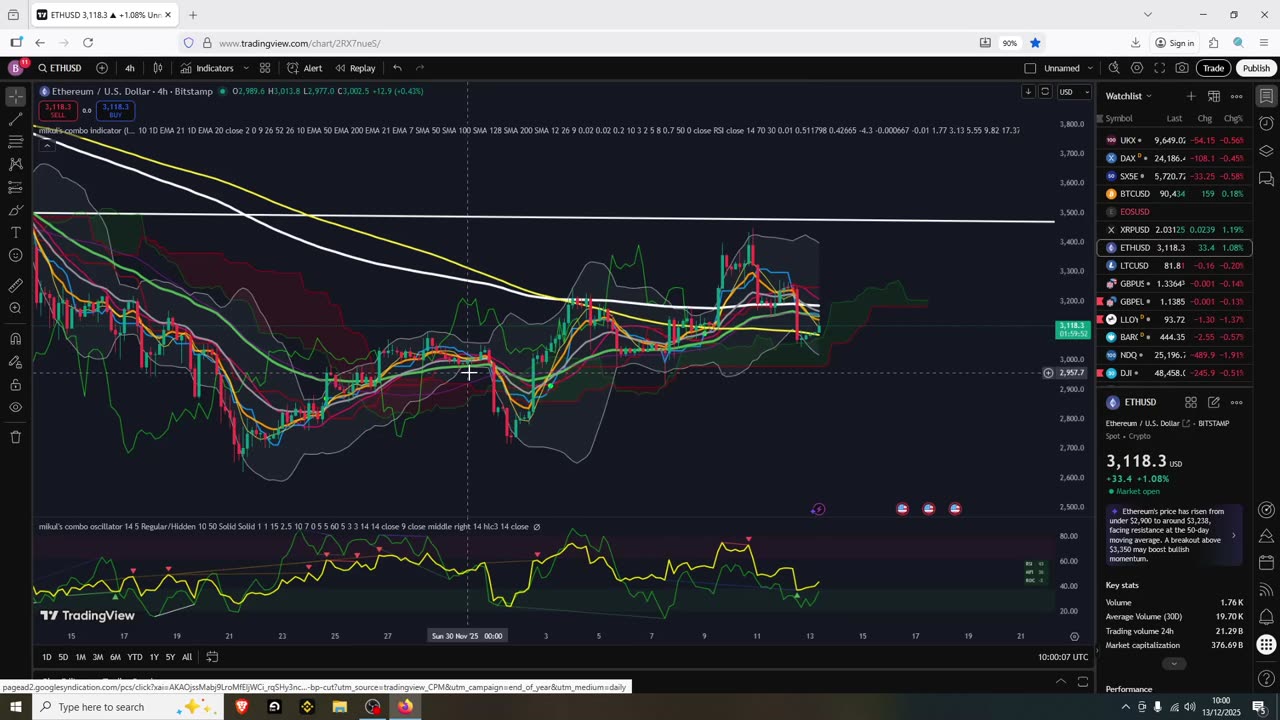Screen dimensions: 1280x720
Task: Open the 10:00:07 UTC timezone menu
Action: (x=1063, y=657)
